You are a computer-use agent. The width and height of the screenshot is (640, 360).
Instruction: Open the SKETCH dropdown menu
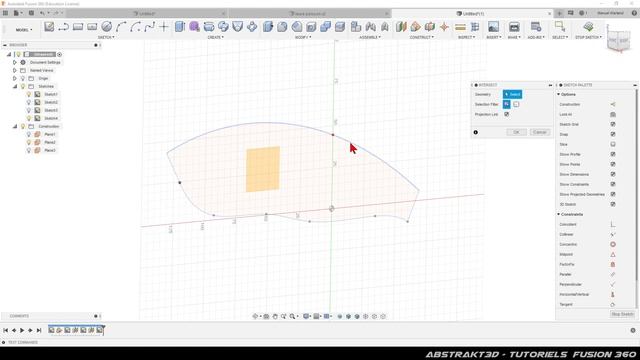pyautogui.click(x=106, y=37)
